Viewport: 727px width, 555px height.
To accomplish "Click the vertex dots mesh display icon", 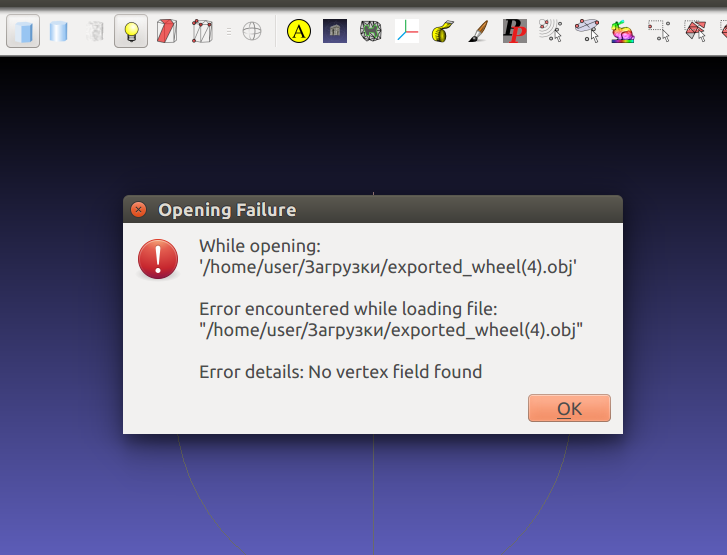I will click(x=203, y=32).
